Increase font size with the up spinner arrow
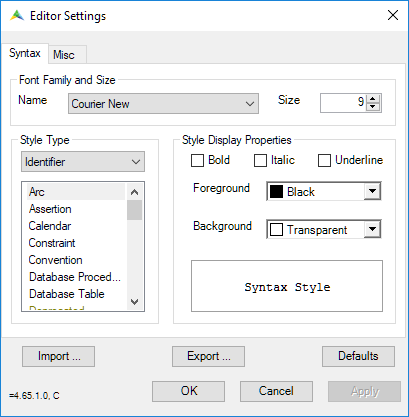409x417 pixels. (x=373, y=99)
